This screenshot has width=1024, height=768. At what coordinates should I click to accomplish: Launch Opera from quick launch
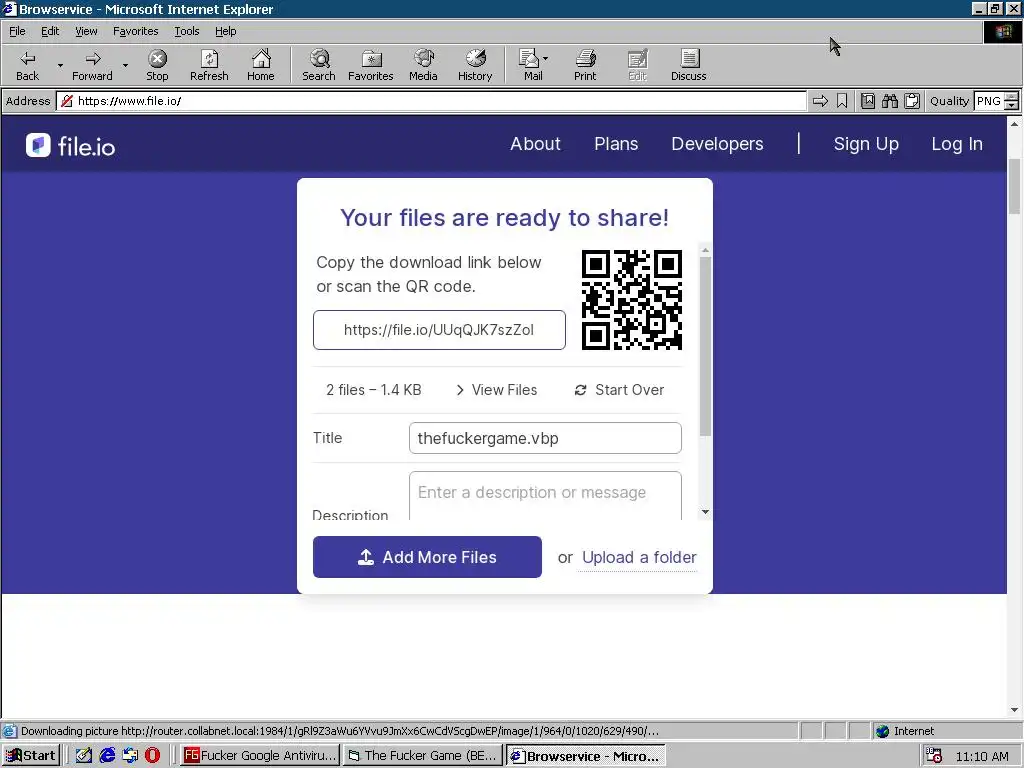[x=152, y=756]
